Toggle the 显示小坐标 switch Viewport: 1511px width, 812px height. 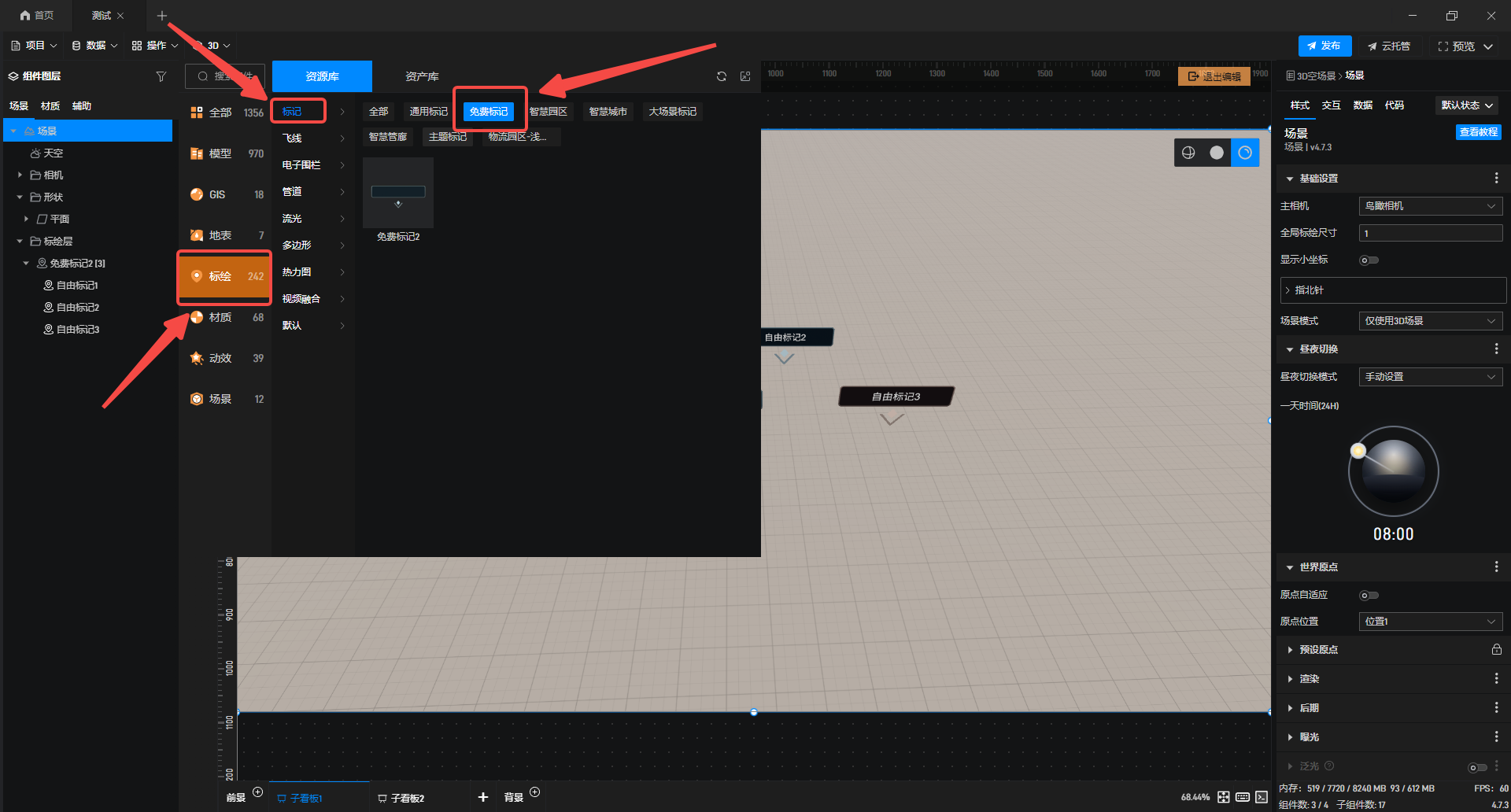pos(1369,260)
